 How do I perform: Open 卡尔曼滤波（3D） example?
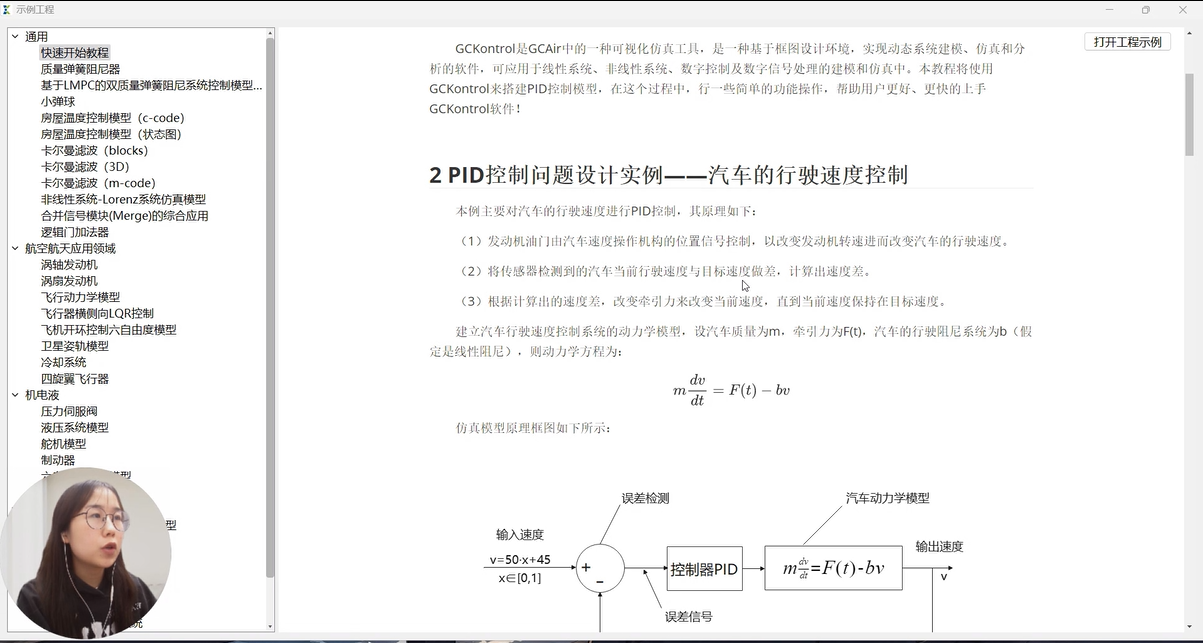tap(85, 167)
